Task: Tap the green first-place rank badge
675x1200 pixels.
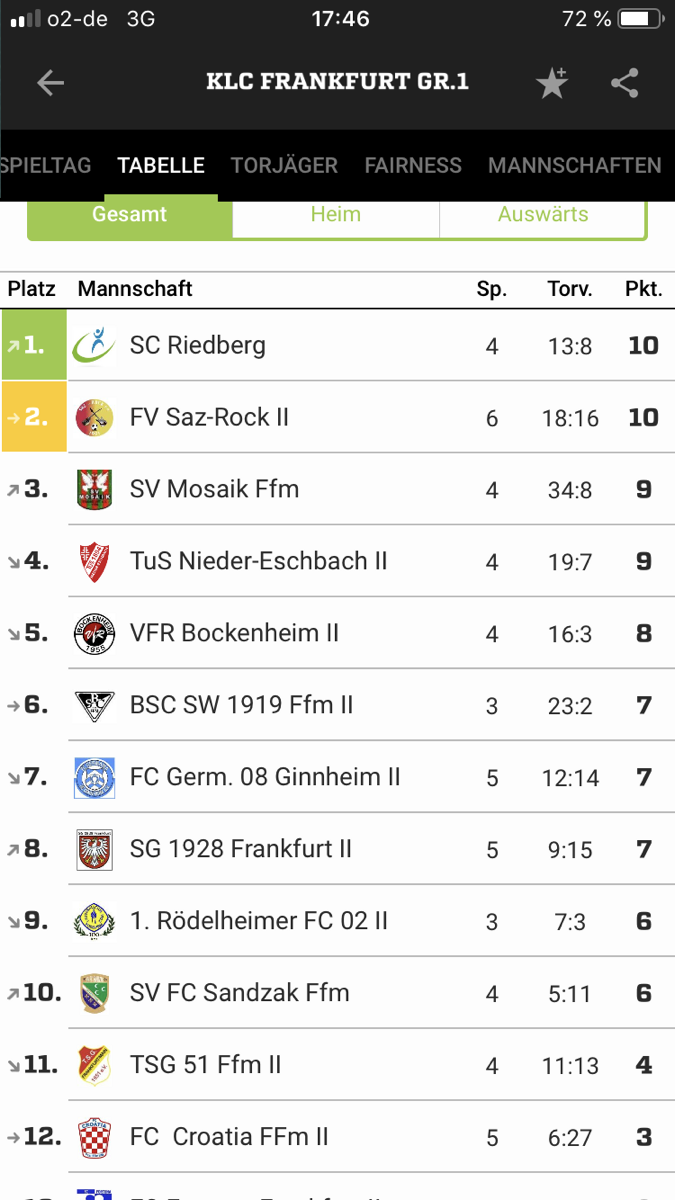Action: (34, 345)
